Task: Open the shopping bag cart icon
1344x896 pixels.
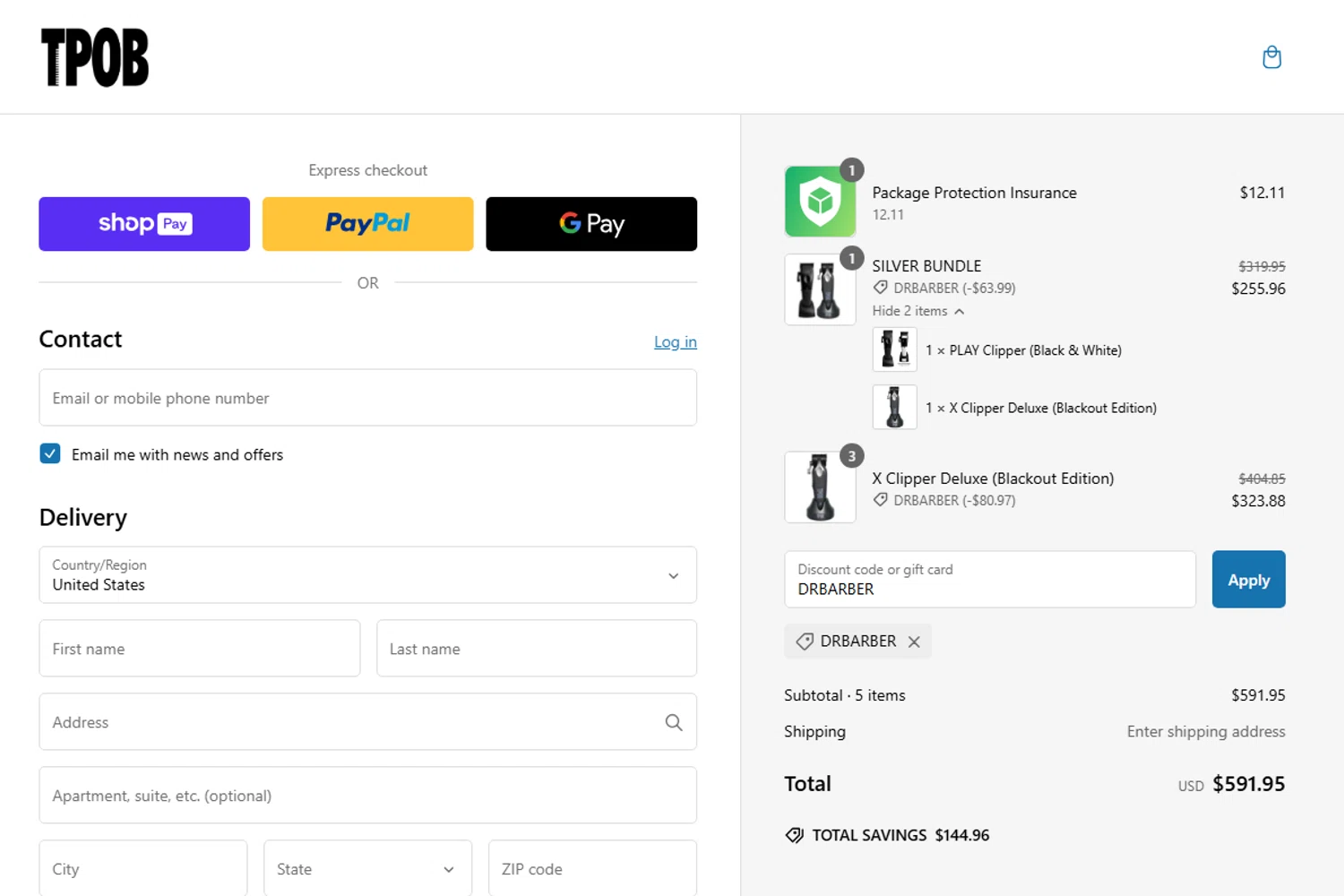Action: tap(1271, 57)
